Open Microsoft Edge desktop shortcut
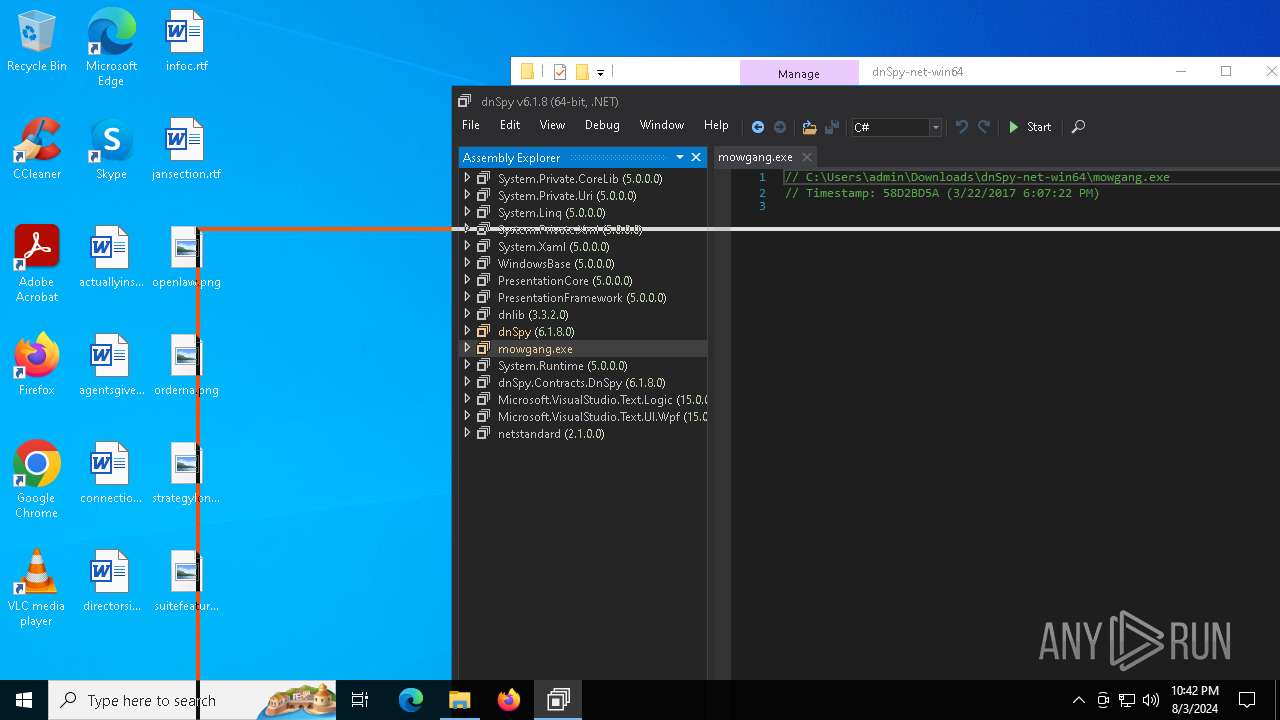Screen dimensions: 1280x720 pyautogui.click(x=111, y=47)
